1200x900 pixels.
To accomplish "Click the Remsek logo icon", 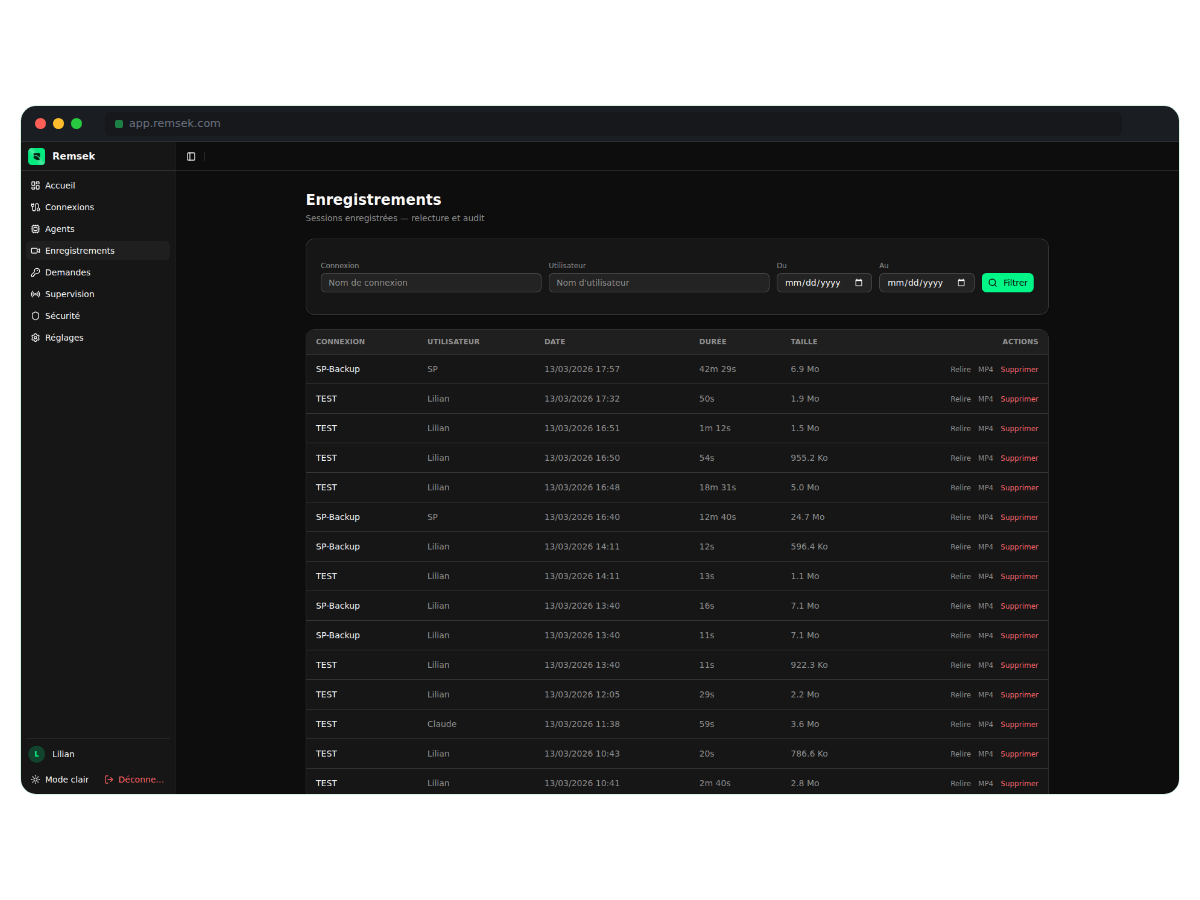I will point(36,156).
